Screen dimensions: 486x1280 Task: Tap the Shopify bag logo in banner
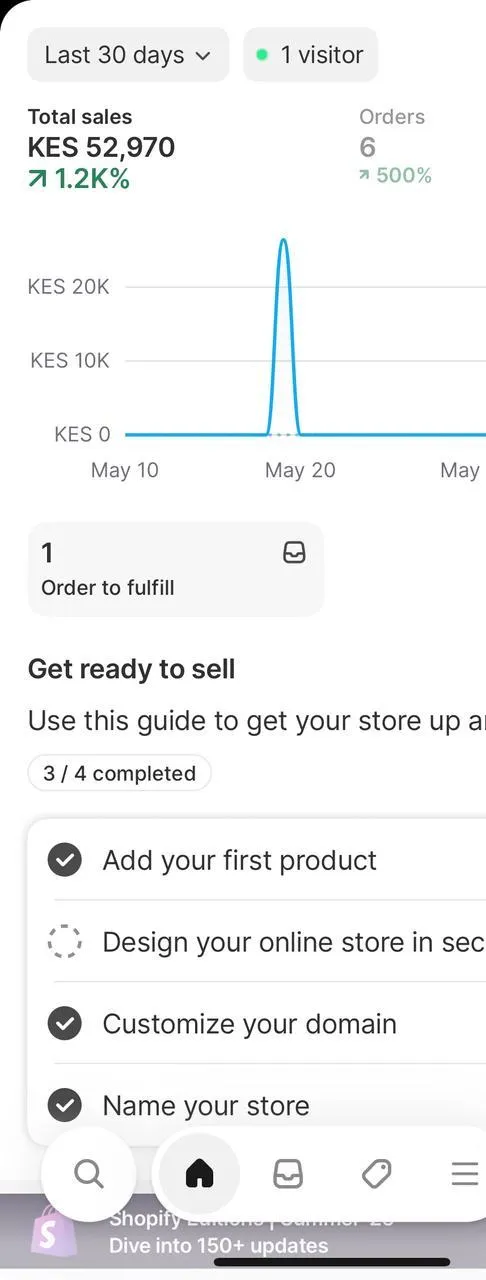[x=53, y=1232]
